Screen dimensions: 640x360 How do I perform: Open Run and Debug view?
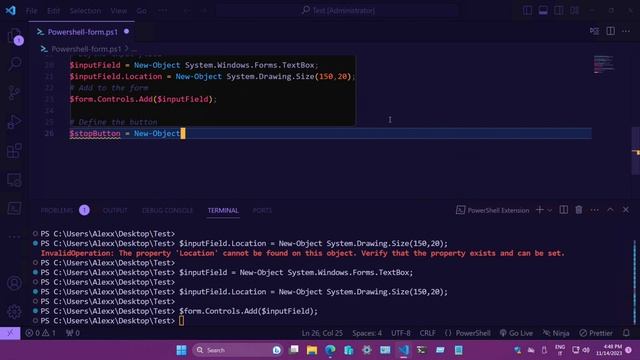coord(15,122)
